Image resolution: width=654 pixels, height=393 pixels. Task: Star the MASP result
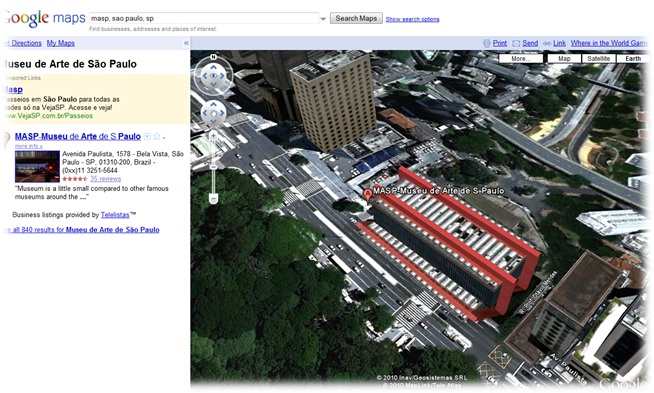pyautogui.click(x=156, y=136)
